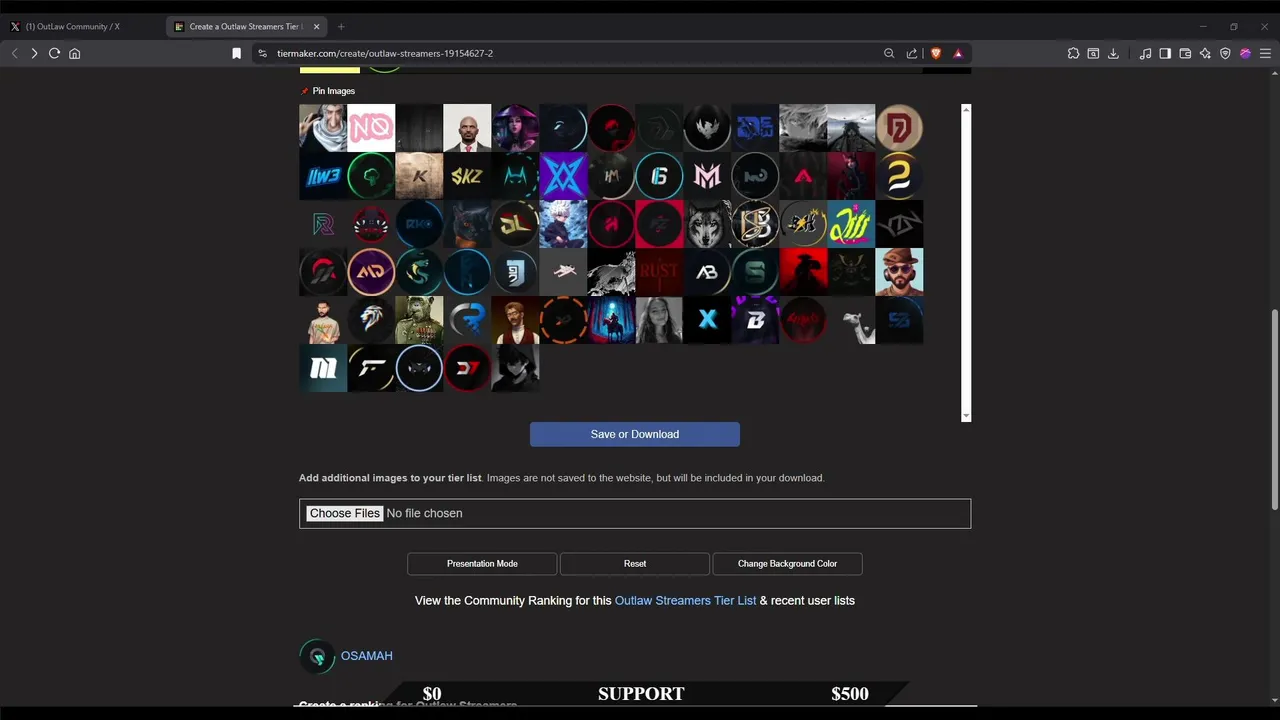This screenshot has height=720, width=1280.
Task: Open the Brave Rewards triangle icon
Action: [958, 53]
